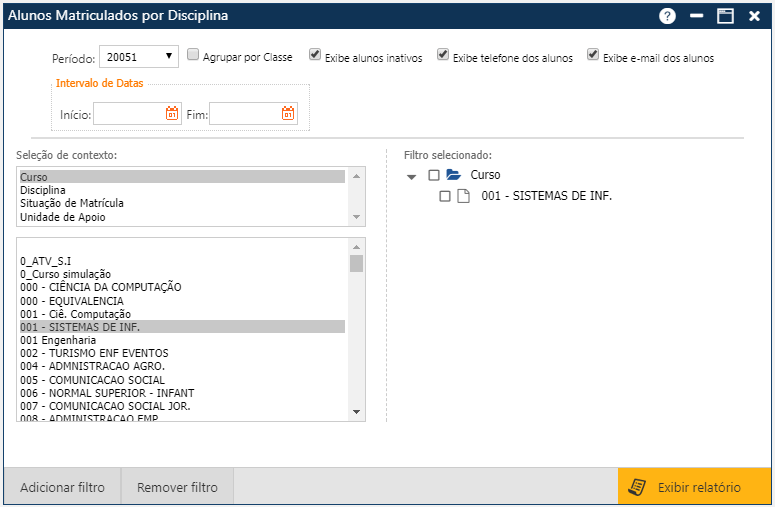The image size is (775, 507).
Task: Uncheck Exibe telefone dos alunos
Action: pos(444,56)
